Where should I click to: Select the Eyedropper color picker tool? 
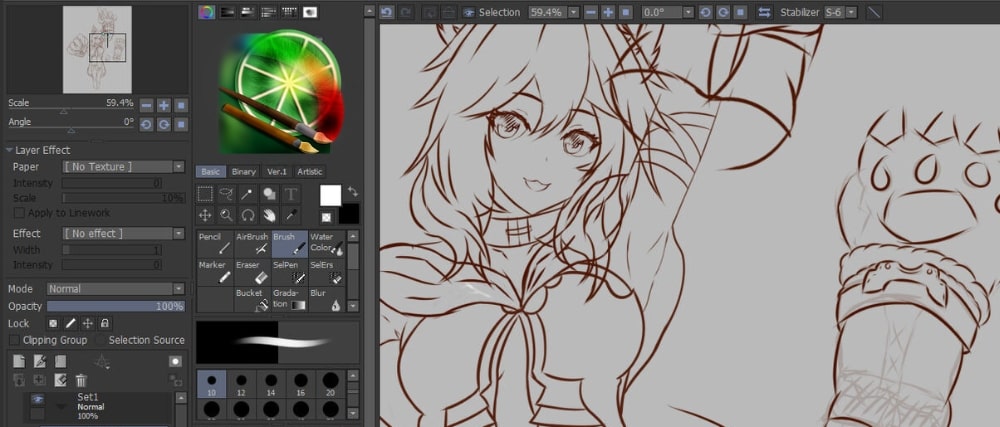click(291, 215)
